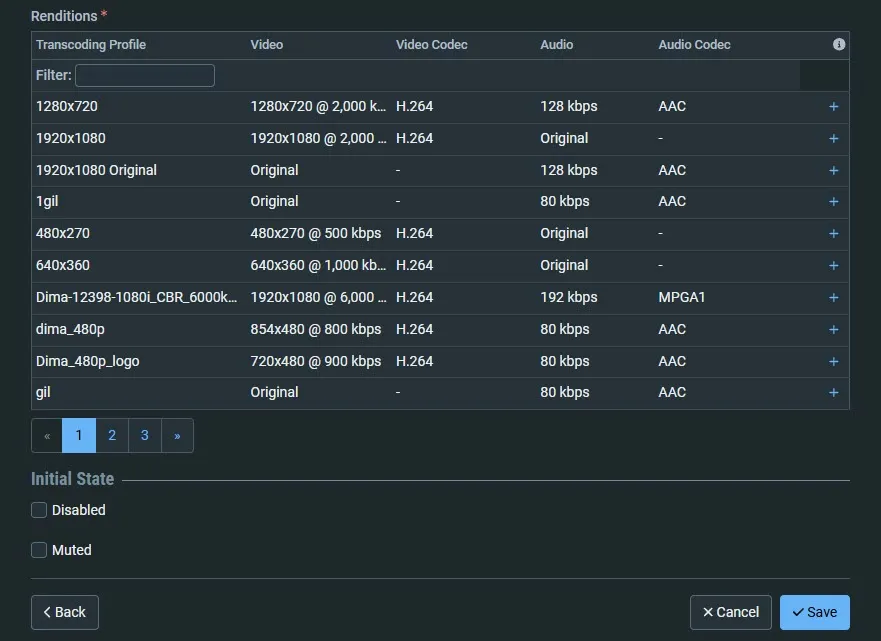Add the 1920x1080 Original profile
Screen dimensions: 881x641
pyautogui.click(x=833, y=170)
